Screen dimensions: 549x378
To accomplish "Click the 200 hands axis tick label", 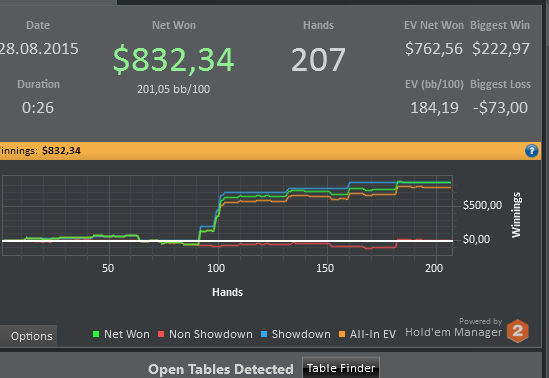I will (434, 268).
